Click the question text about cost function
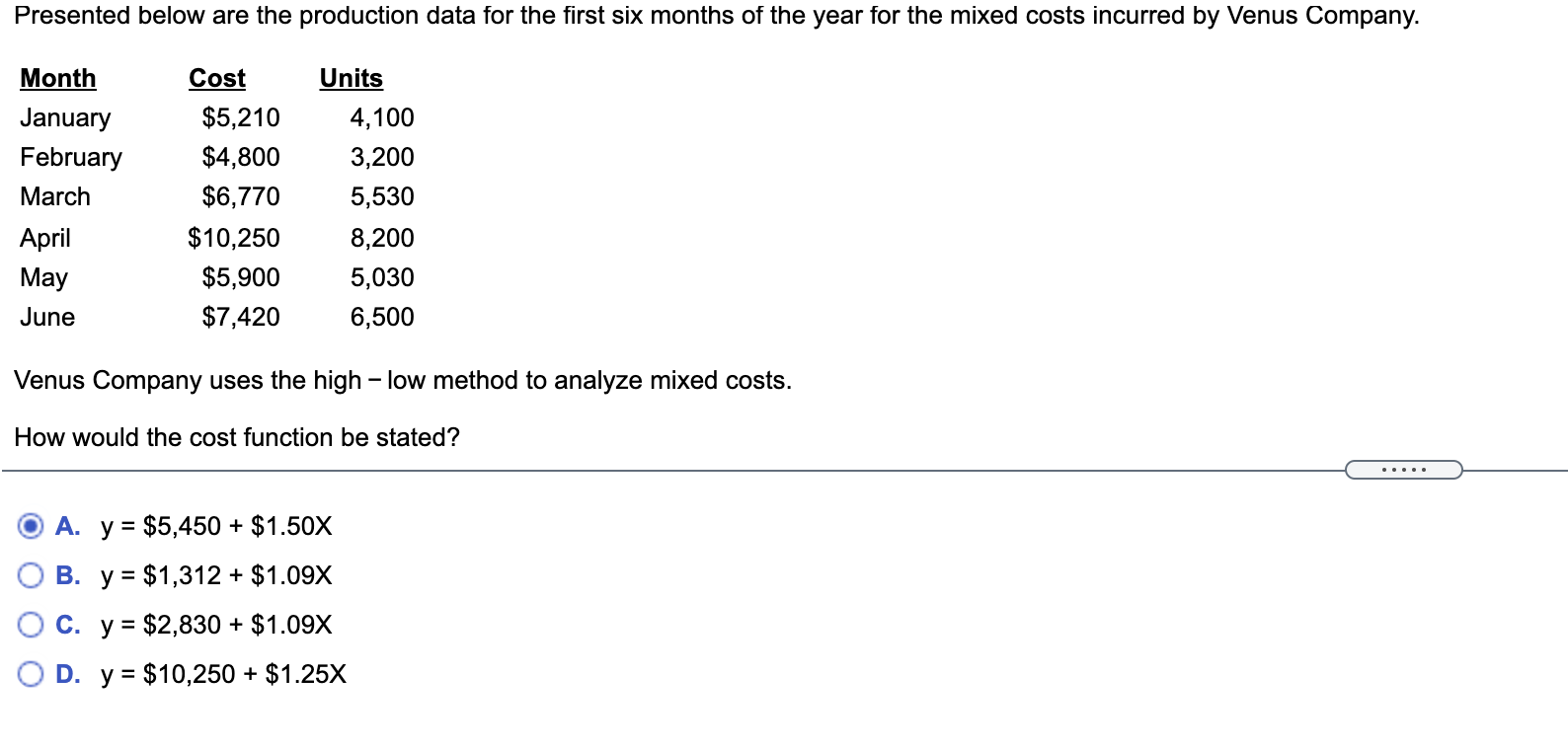Image resolution: width=1568 pixels, height=750 pixels. pyautogui.click(x=238, y=437)
